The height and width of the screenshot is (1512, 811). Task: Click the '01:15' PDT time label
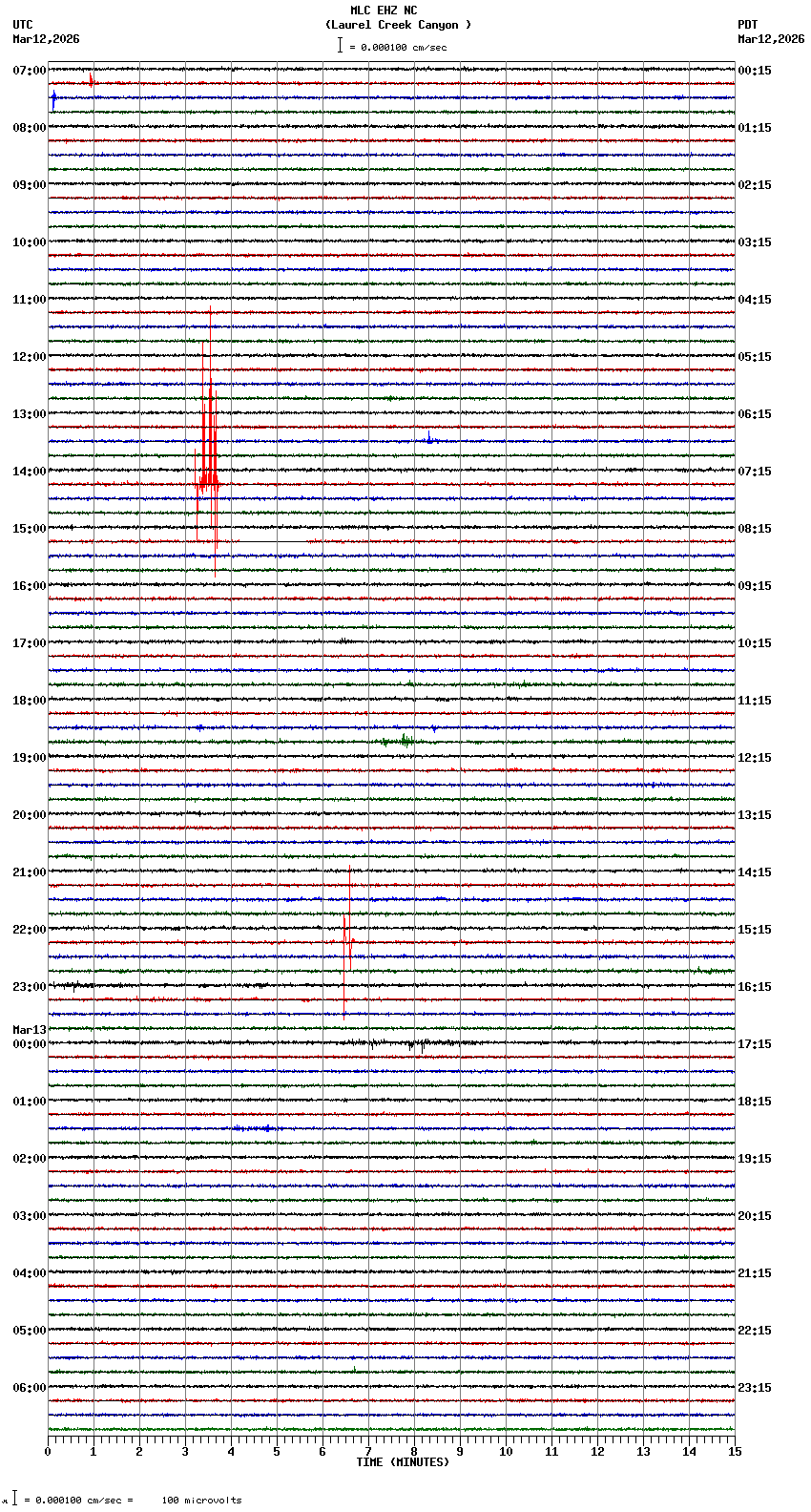point(755,128)
